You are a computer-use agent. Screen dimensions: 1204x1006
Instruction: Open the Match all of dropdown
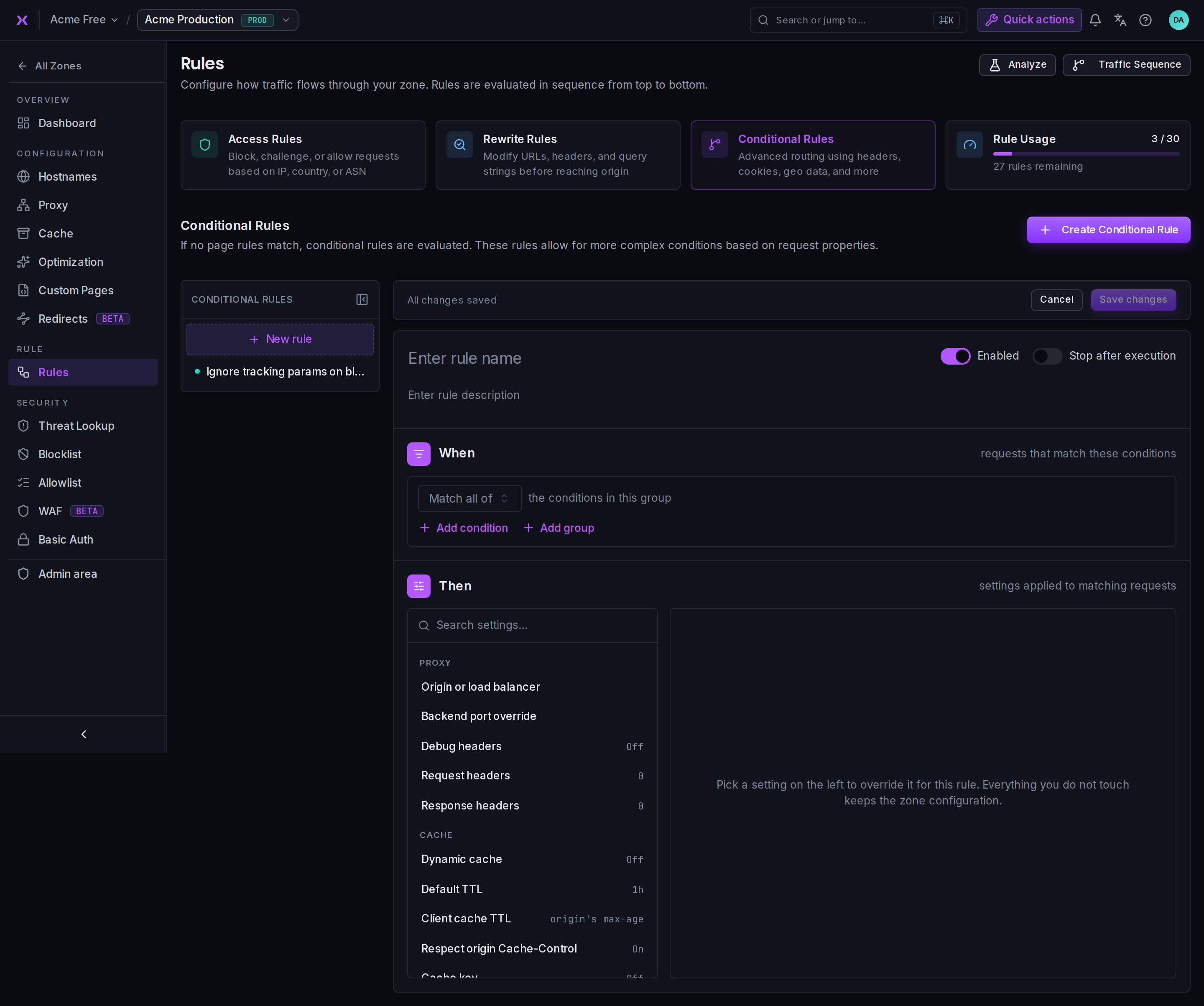pos(469,498)
